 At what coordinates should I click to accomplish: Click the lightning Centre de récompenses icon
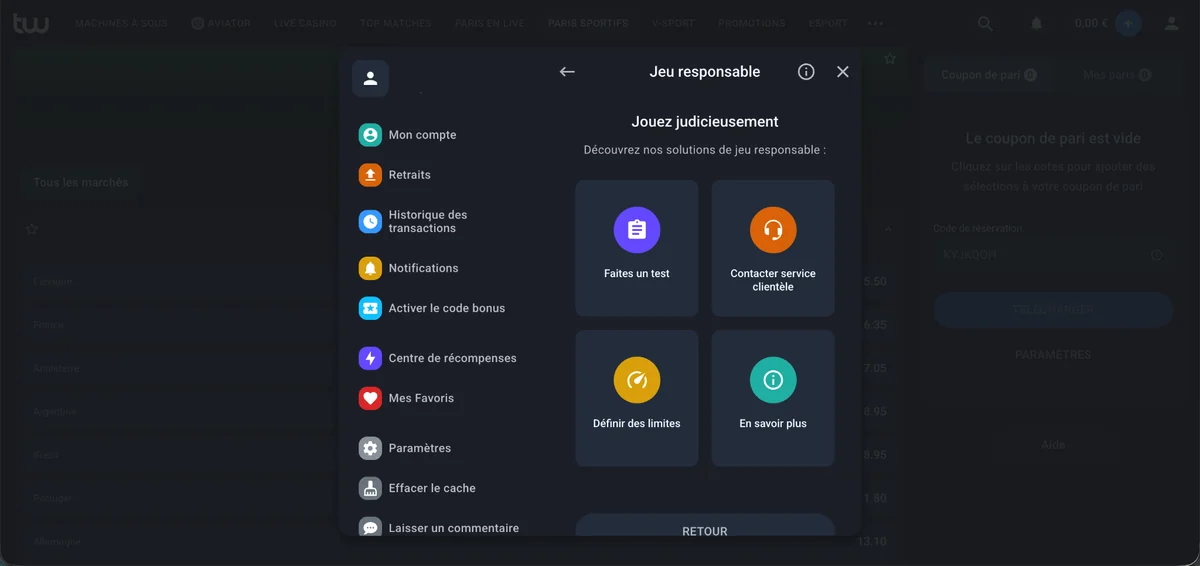coord(371,358)
